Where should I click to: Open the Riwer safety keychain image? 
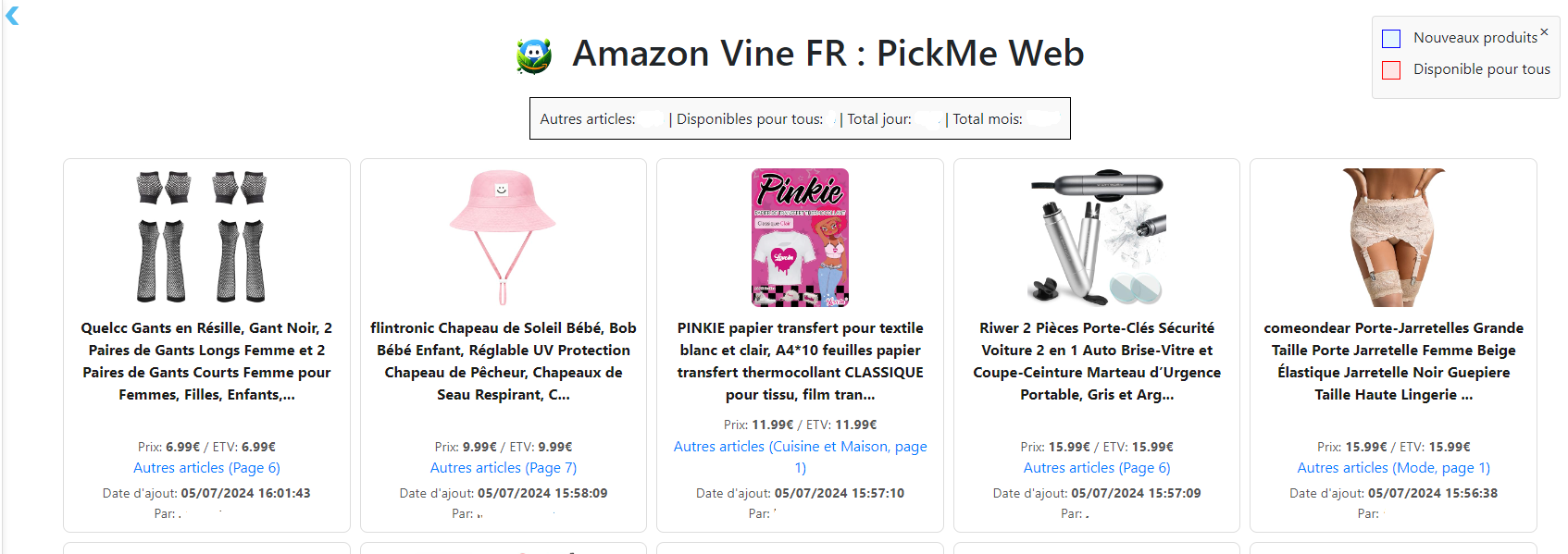coord(1097,237)
